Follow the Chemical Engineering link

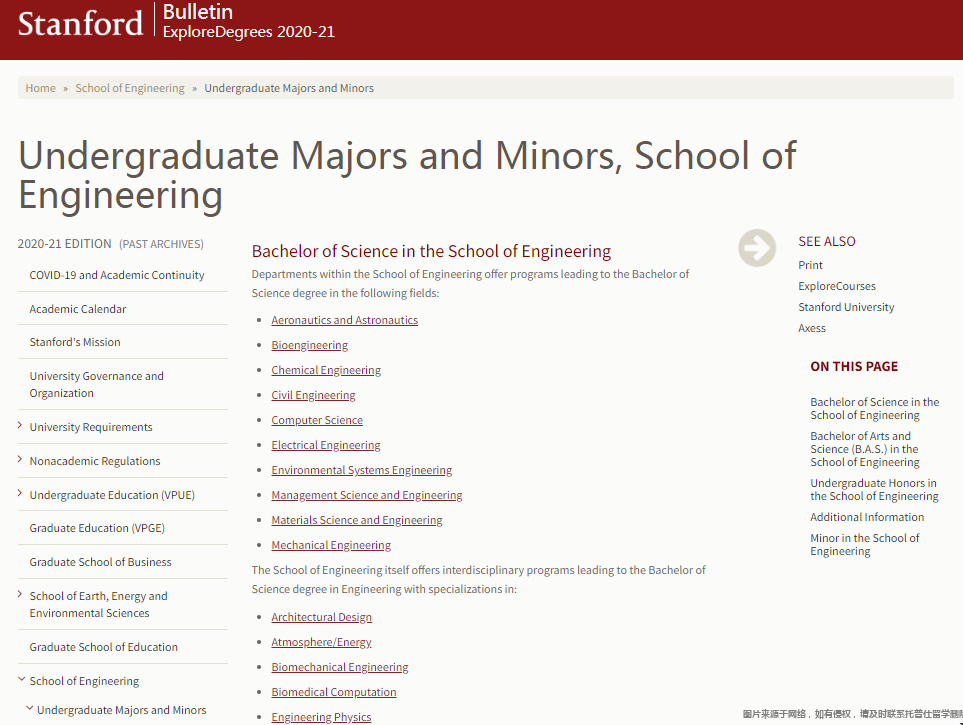pos(326,370)
